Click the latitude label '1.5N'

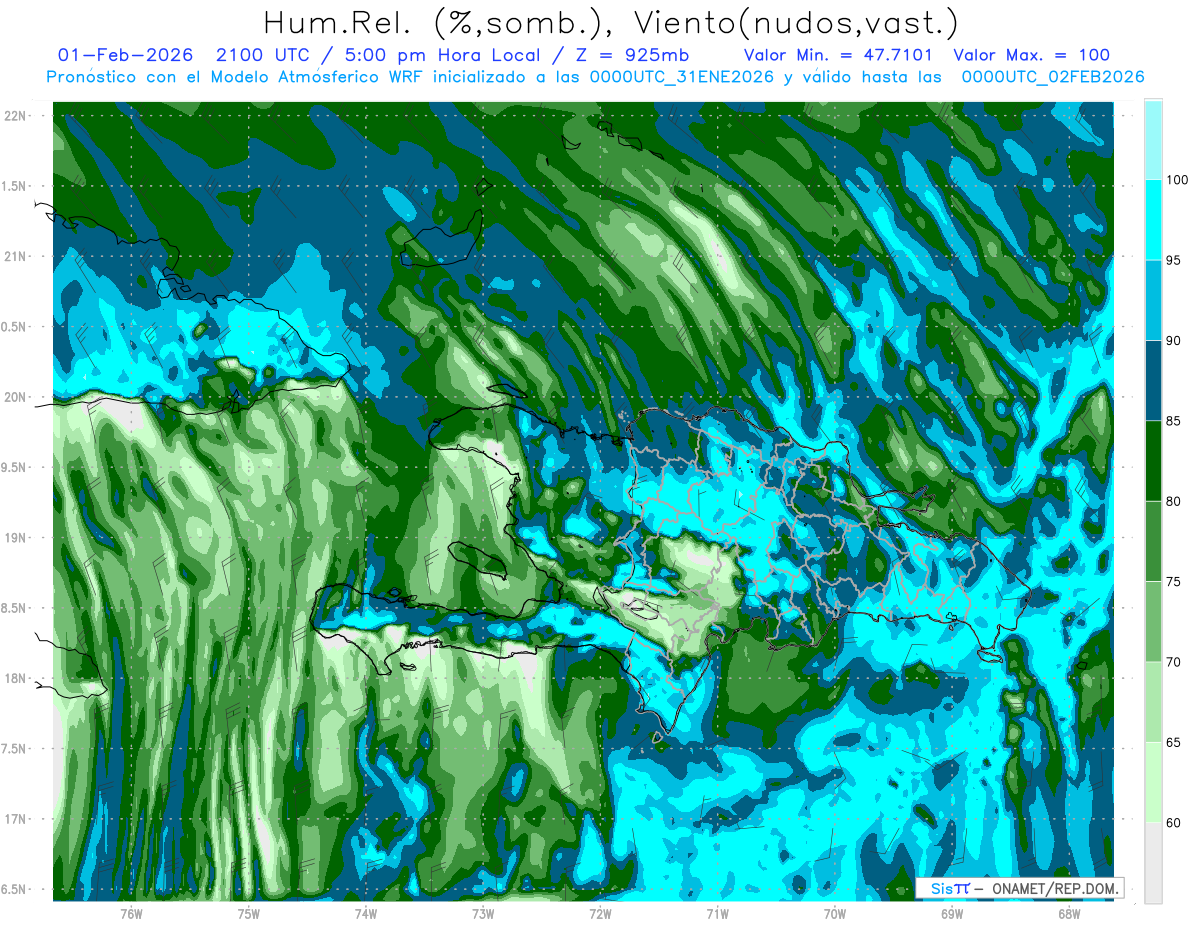click(x=14, y=186)
